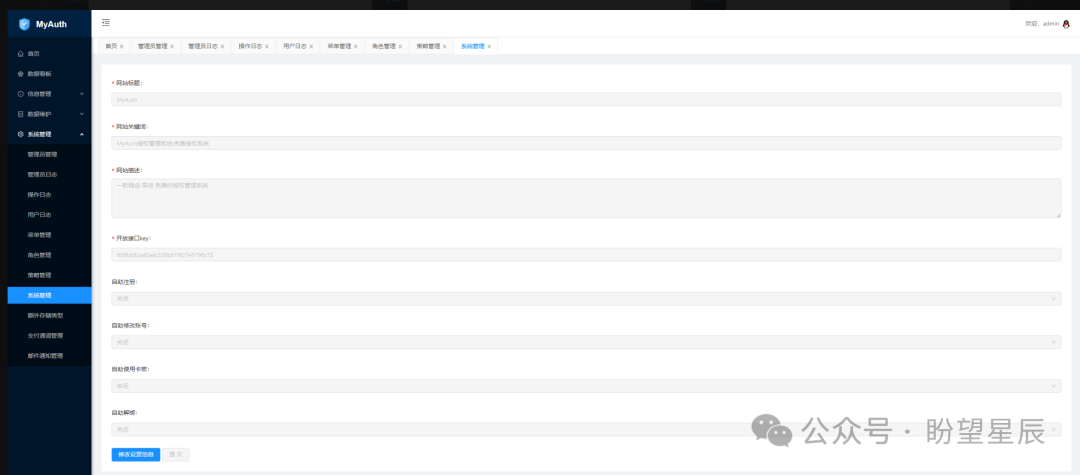Collapse the 系统管理 sidebar group

(x=82, y=134)
